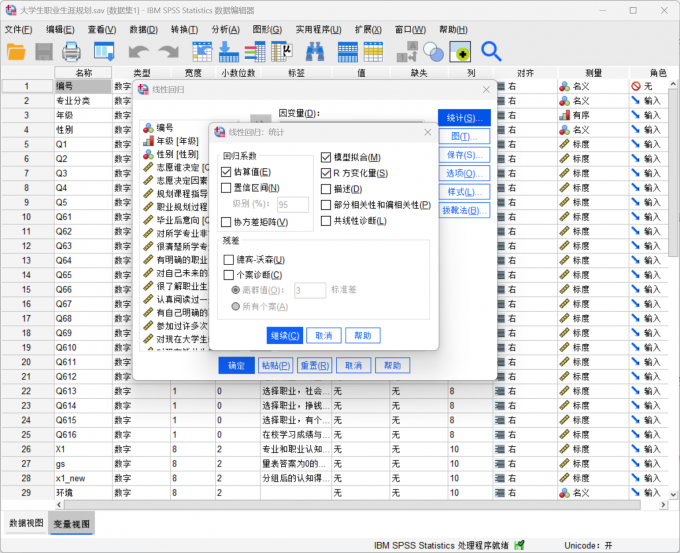680x553 pixels.
Task: Enable the 协方差矩阵(V) checkbox
Action: point(226,222)
